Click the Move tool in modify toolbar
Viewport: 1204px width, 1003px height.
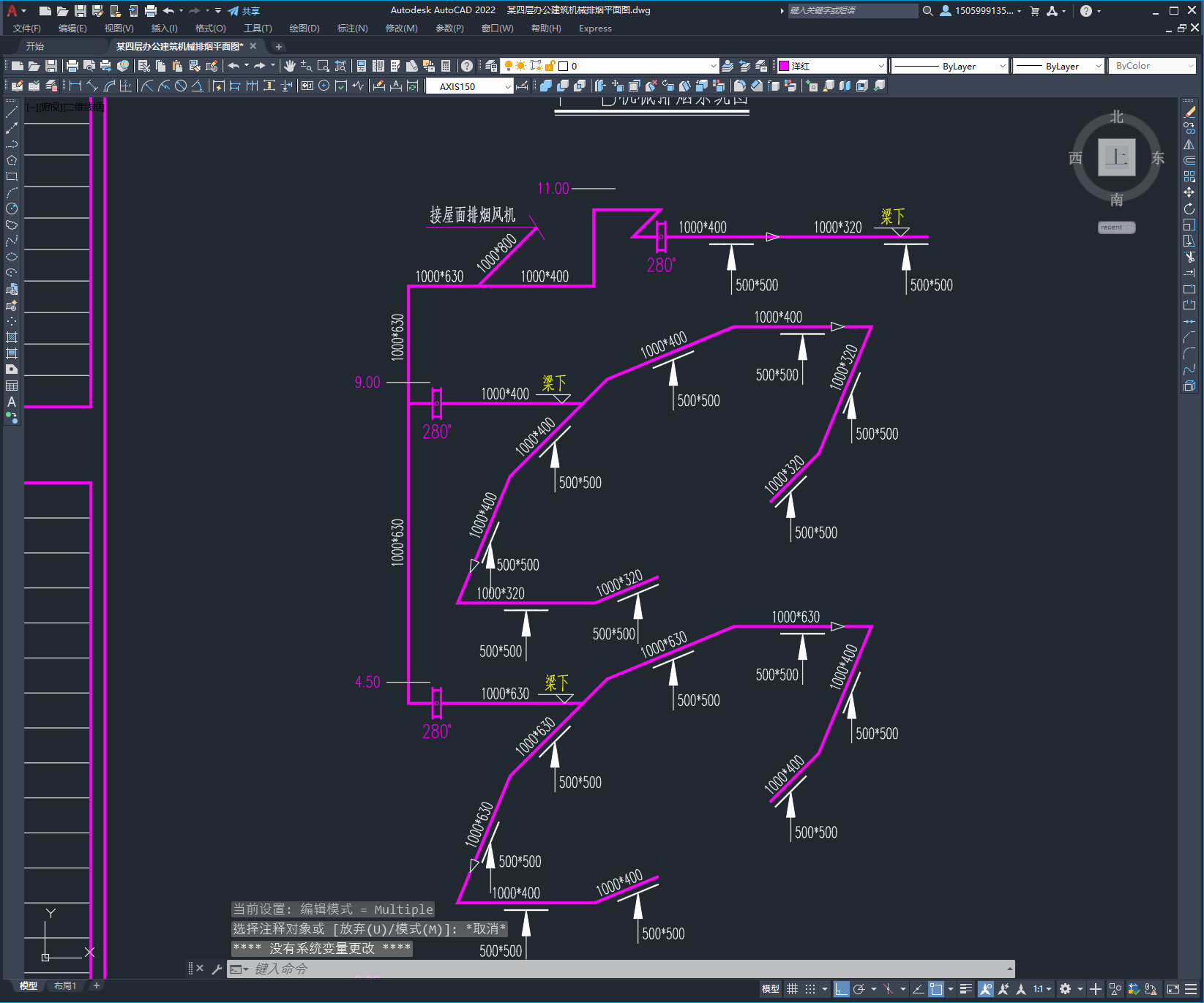pos(1189,192)
